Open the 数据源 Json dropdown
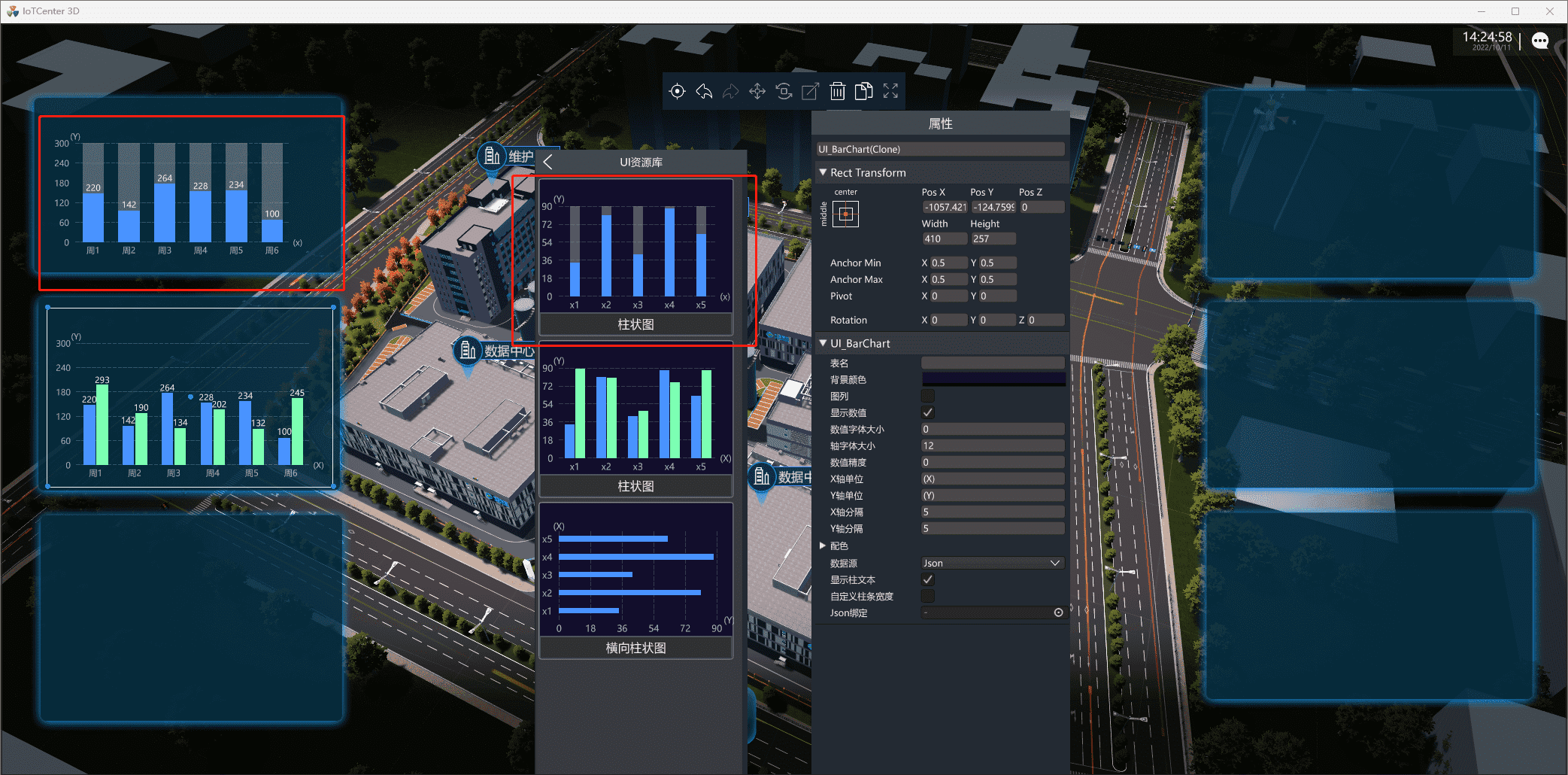The image size is (1568, 775). pyautogui.click(x=992, y=564)
